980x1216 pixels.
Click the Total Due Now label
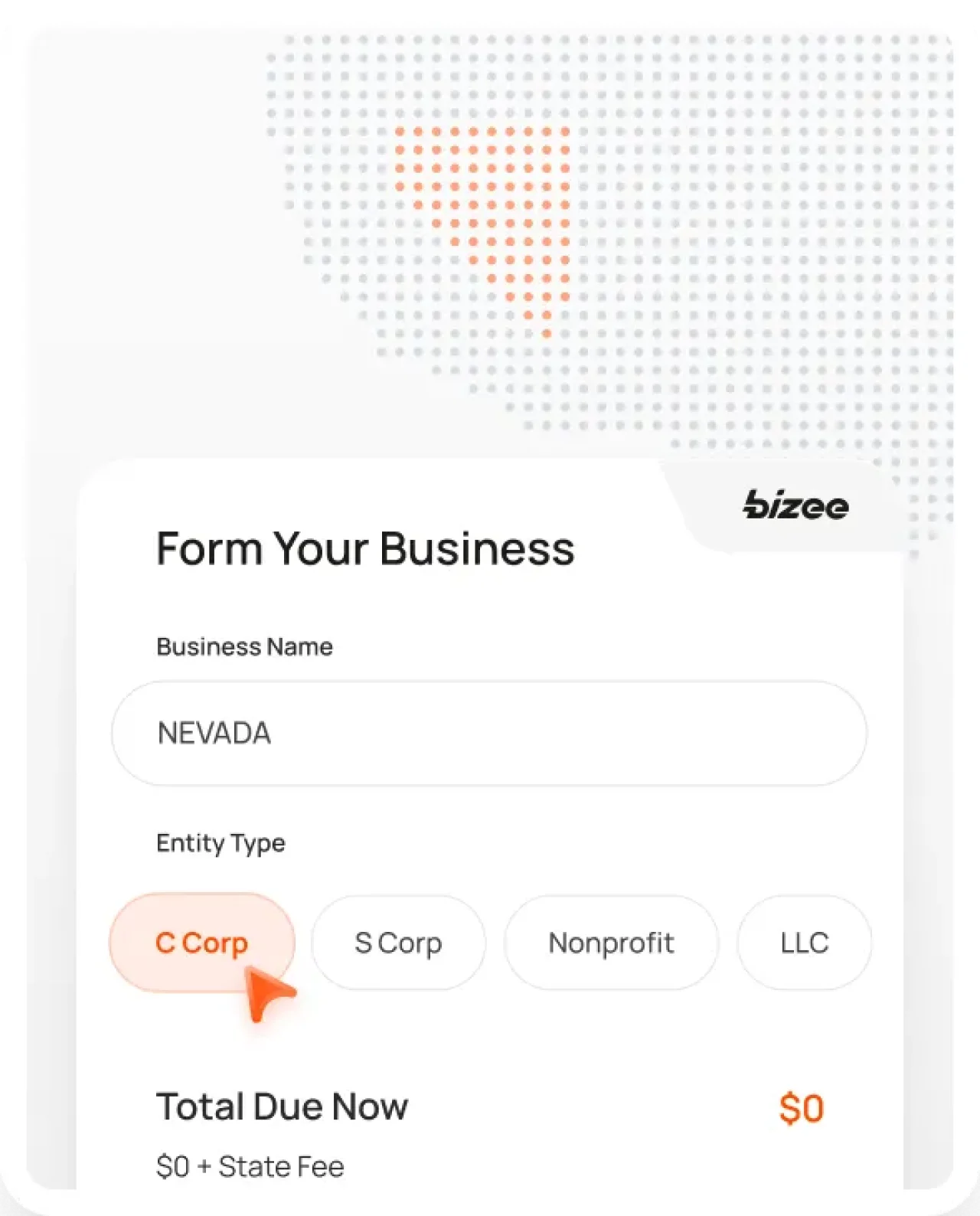coord(283,1106)
